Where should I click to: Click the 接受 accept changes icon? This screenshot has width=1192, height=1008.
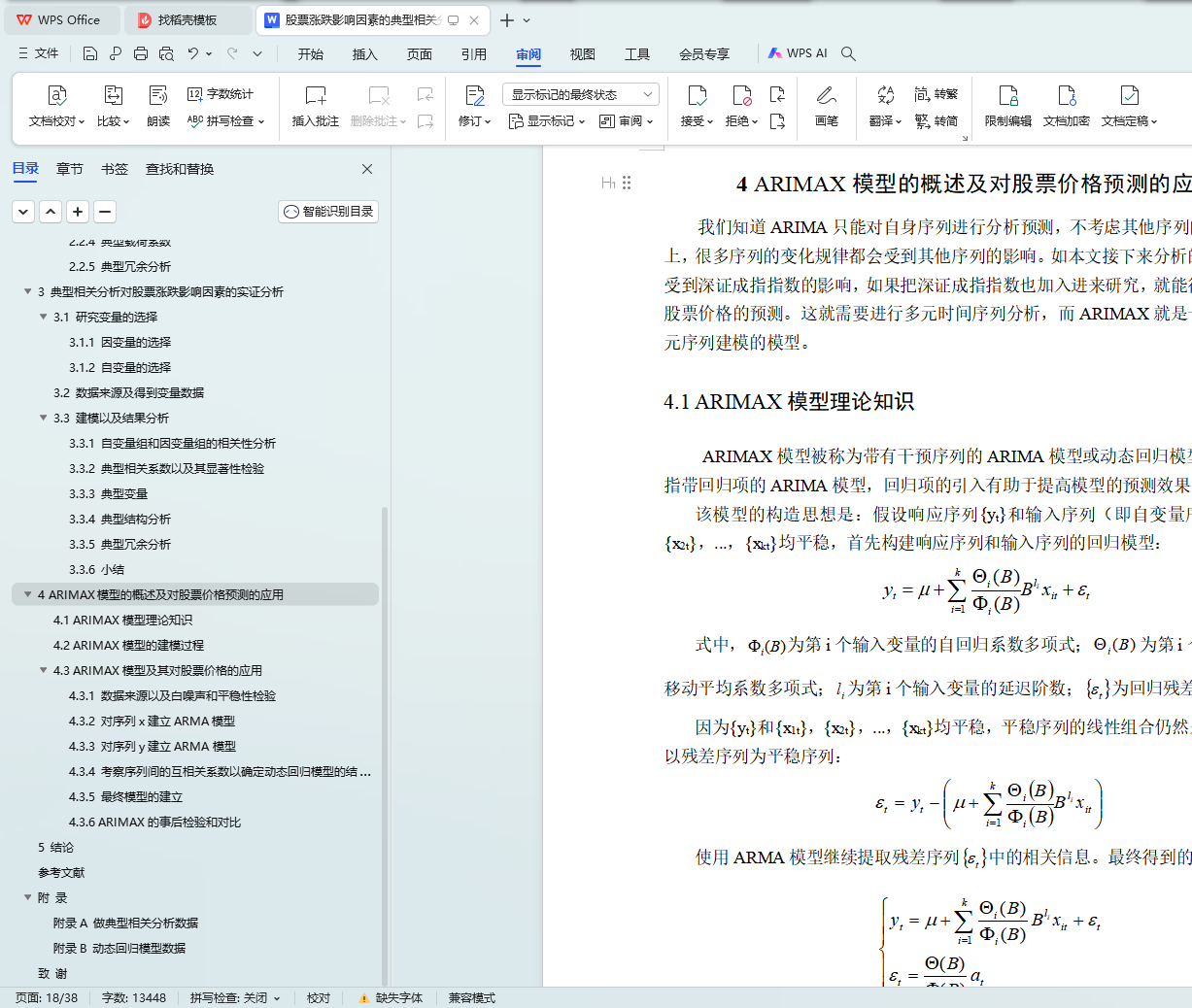697,106
